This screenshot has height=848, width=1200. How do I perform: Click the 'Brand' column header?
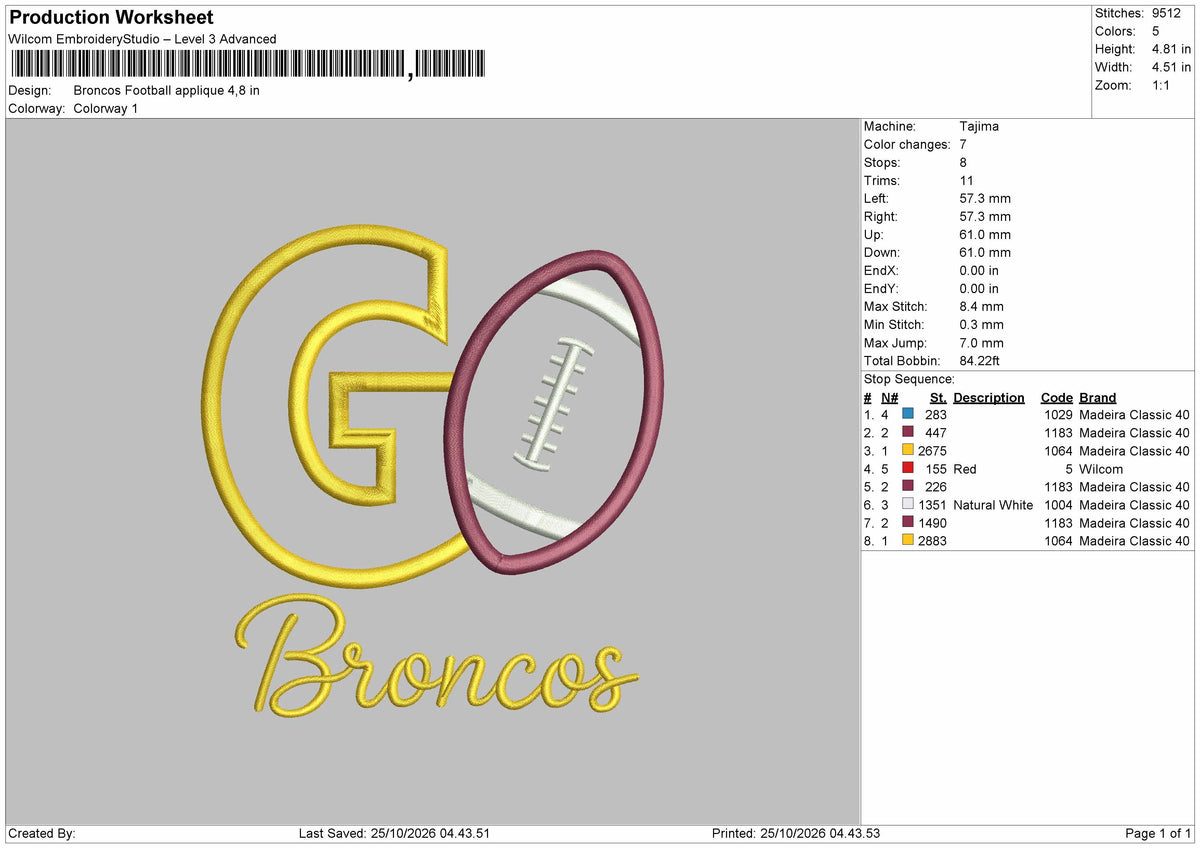click(1098, 397)
